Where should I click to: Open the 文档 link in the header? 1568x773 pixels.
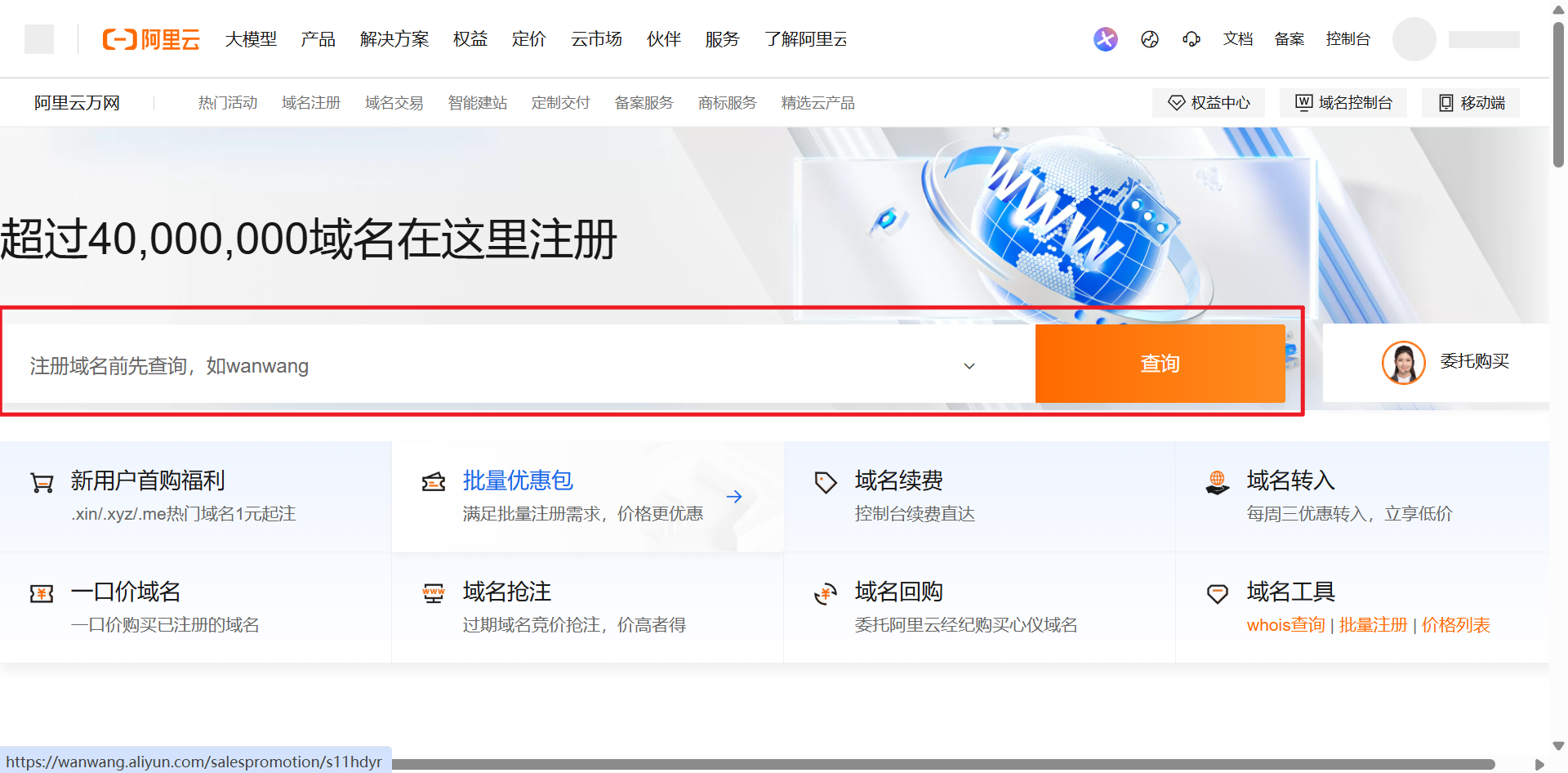(1238, 39)
